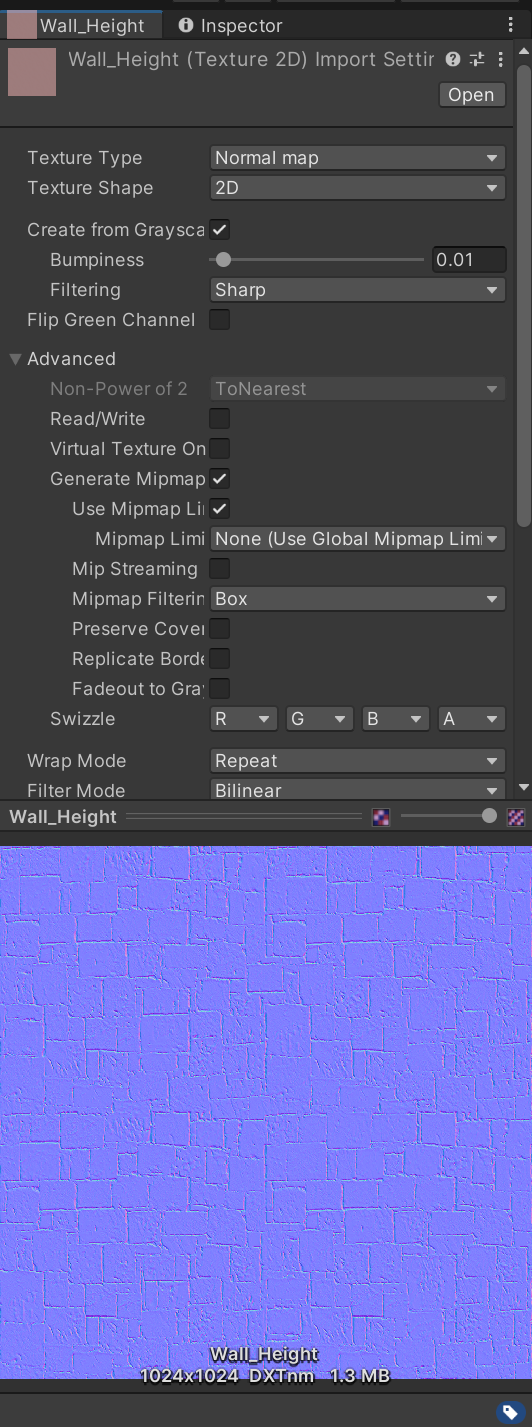The height and width of the screenshot is (1427, 532).
Task: Click the Open button
Action: (471, 95)
